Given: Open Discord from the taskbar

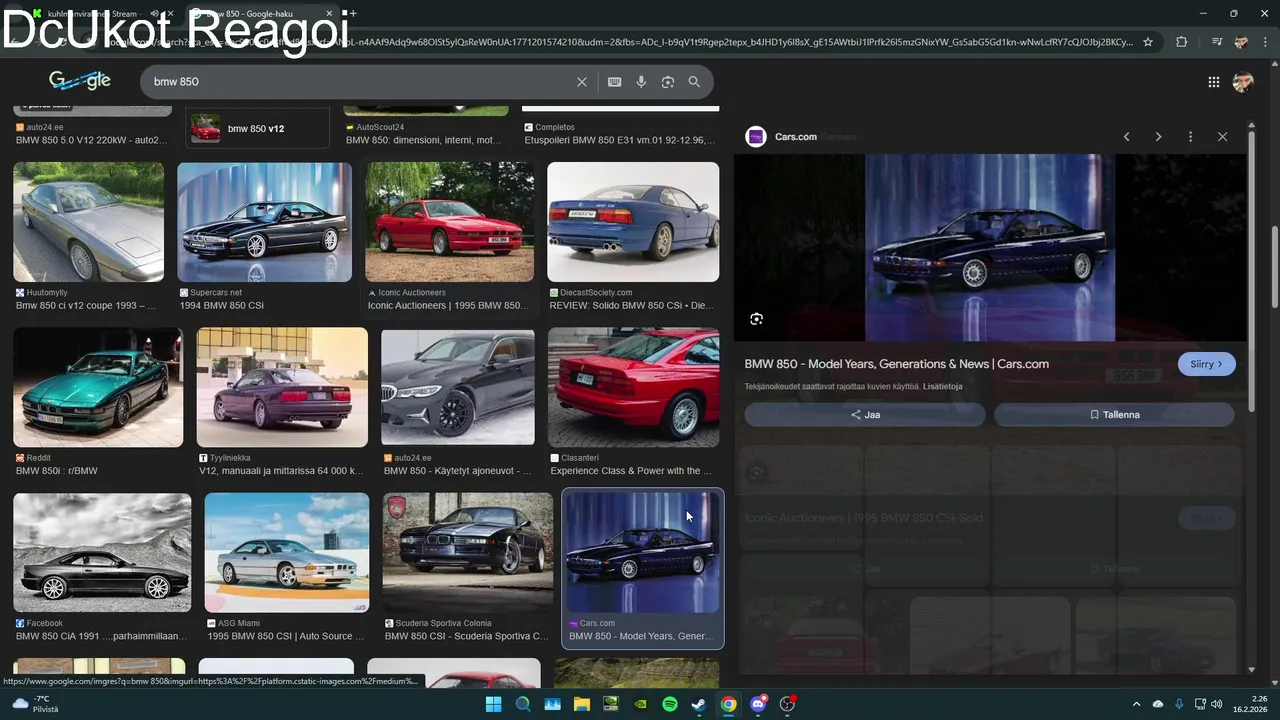Looking at the screenshot, I should [758, 704].
